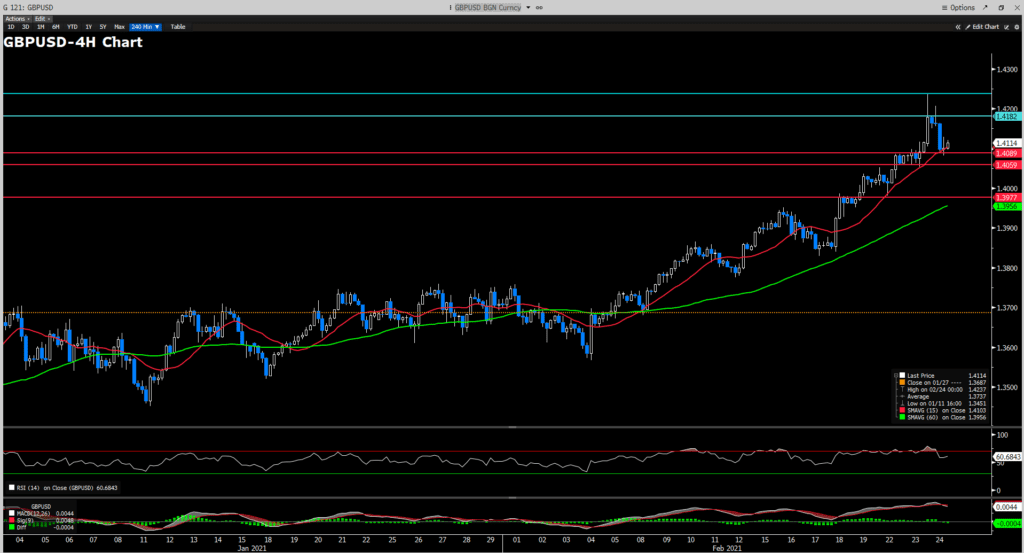Click the 1.3956 green SMA label
The height and width of the screenshot is (553, 1024).
(1007, 206)
